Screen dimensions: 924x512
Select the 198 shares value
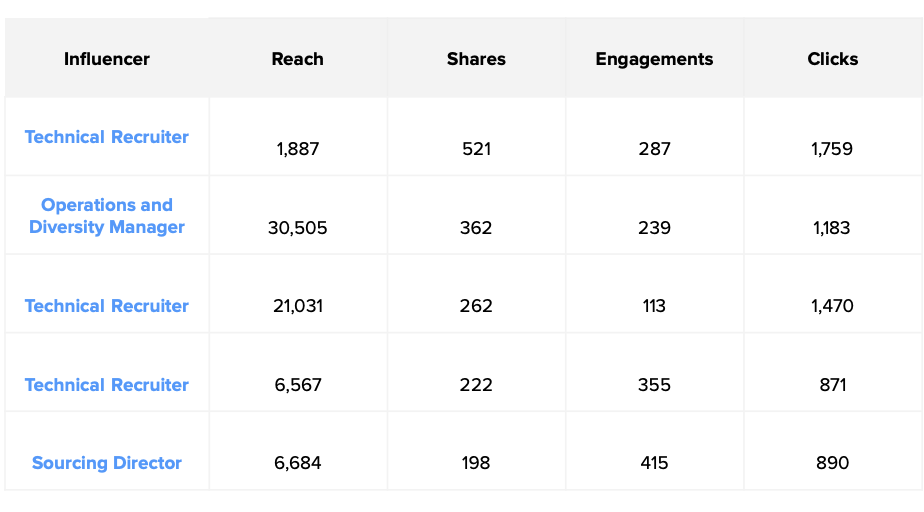476,463
